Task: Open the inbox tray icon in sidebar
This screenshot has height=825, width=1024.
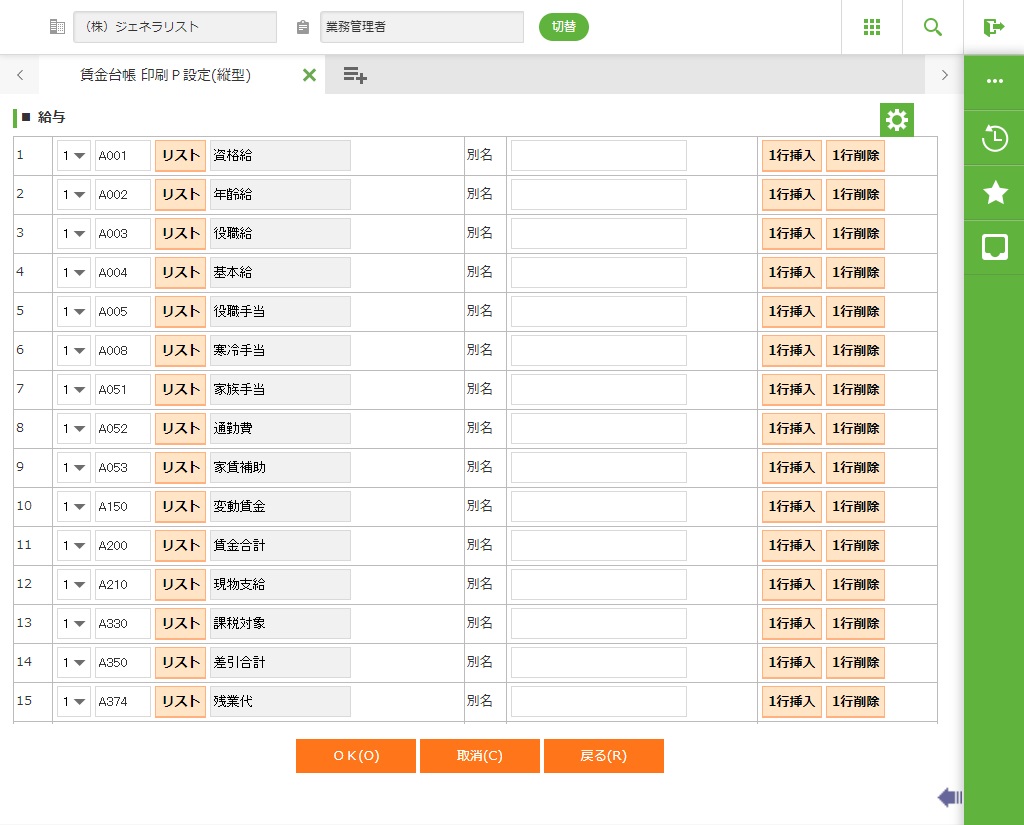Action: (994, 247)
